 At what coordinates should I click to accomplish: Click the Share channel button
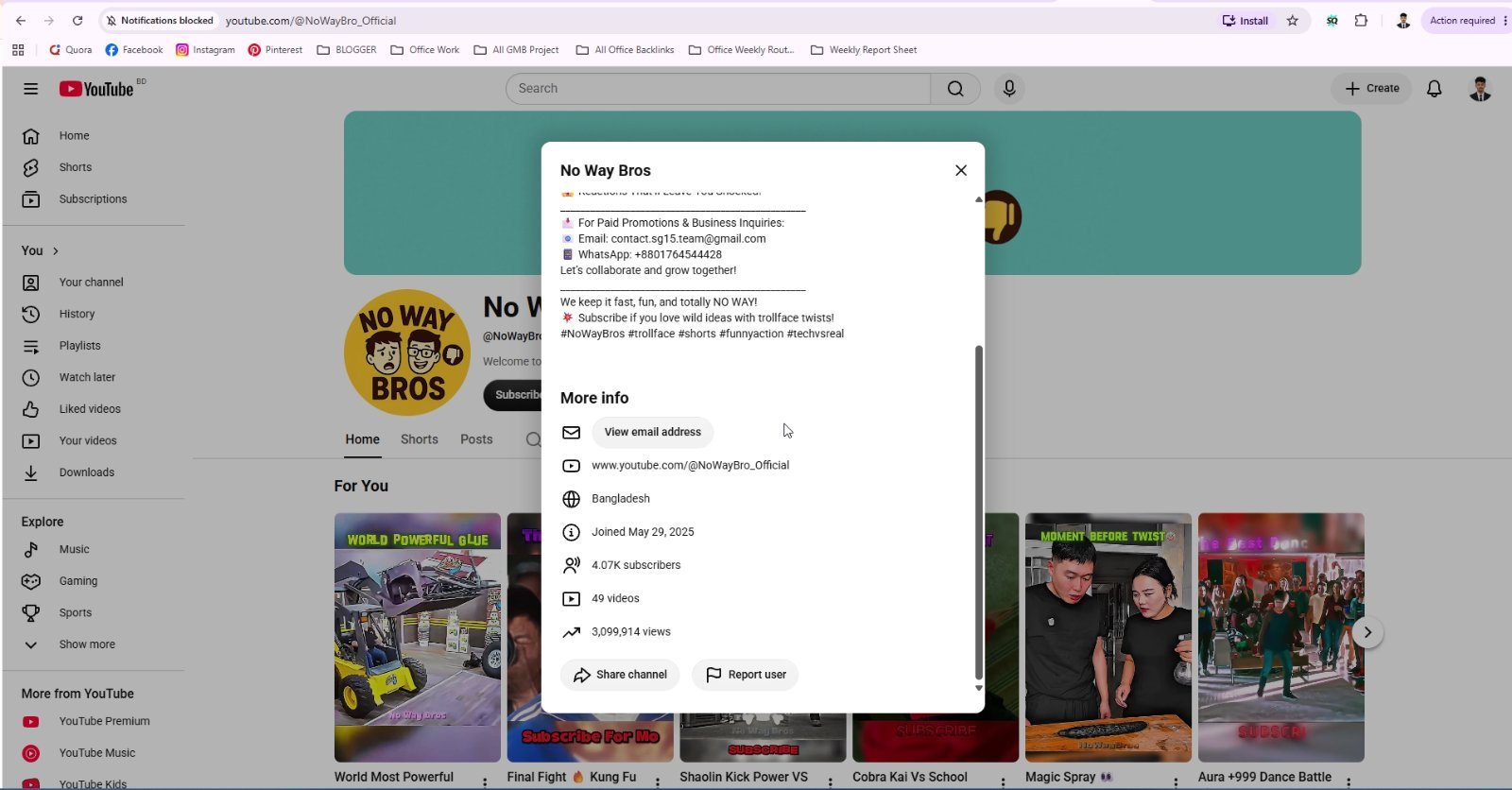620,675
